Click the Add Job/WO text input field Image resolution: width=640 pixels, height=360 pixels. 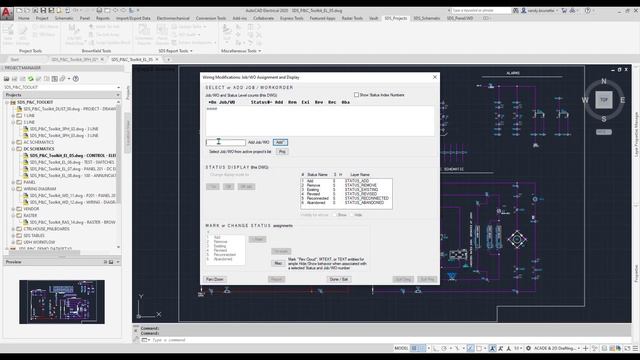point(226,142)
